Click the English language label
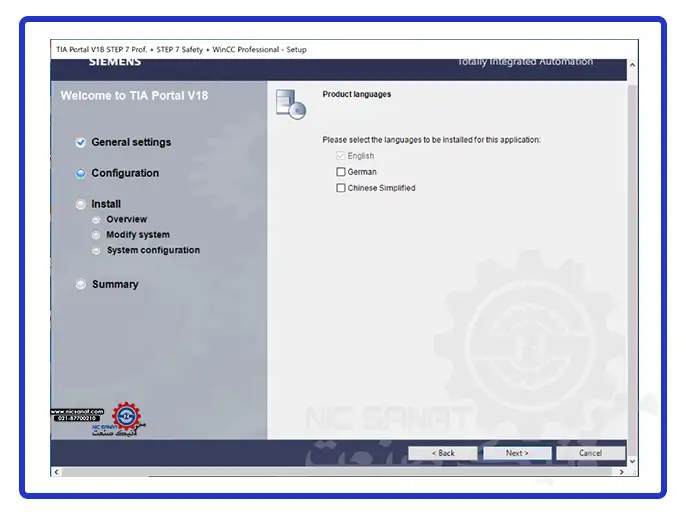This screenshot has height=516, width=686. [360, 155]
